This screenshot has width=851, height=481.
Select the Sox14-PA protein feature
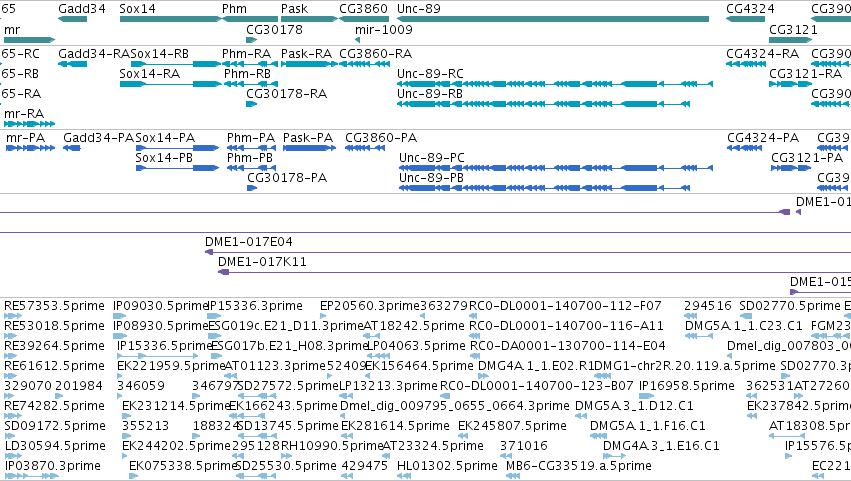click(177, 148)
